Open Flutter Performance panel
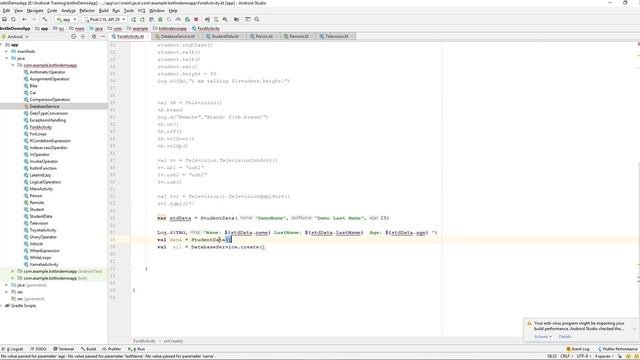 click(x=617, y=349)
